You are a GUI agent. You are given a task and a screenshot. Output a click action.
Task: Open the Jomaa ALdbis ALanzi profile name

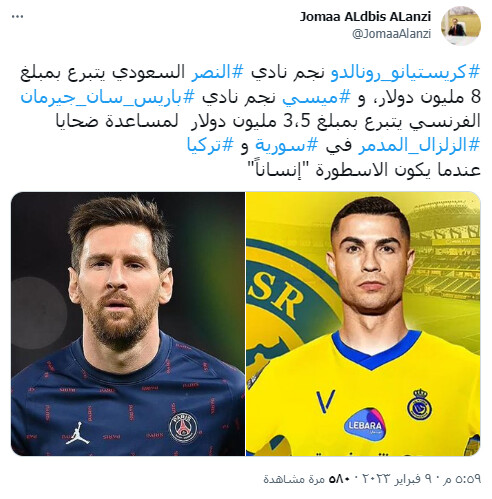(x=365, y=16)
